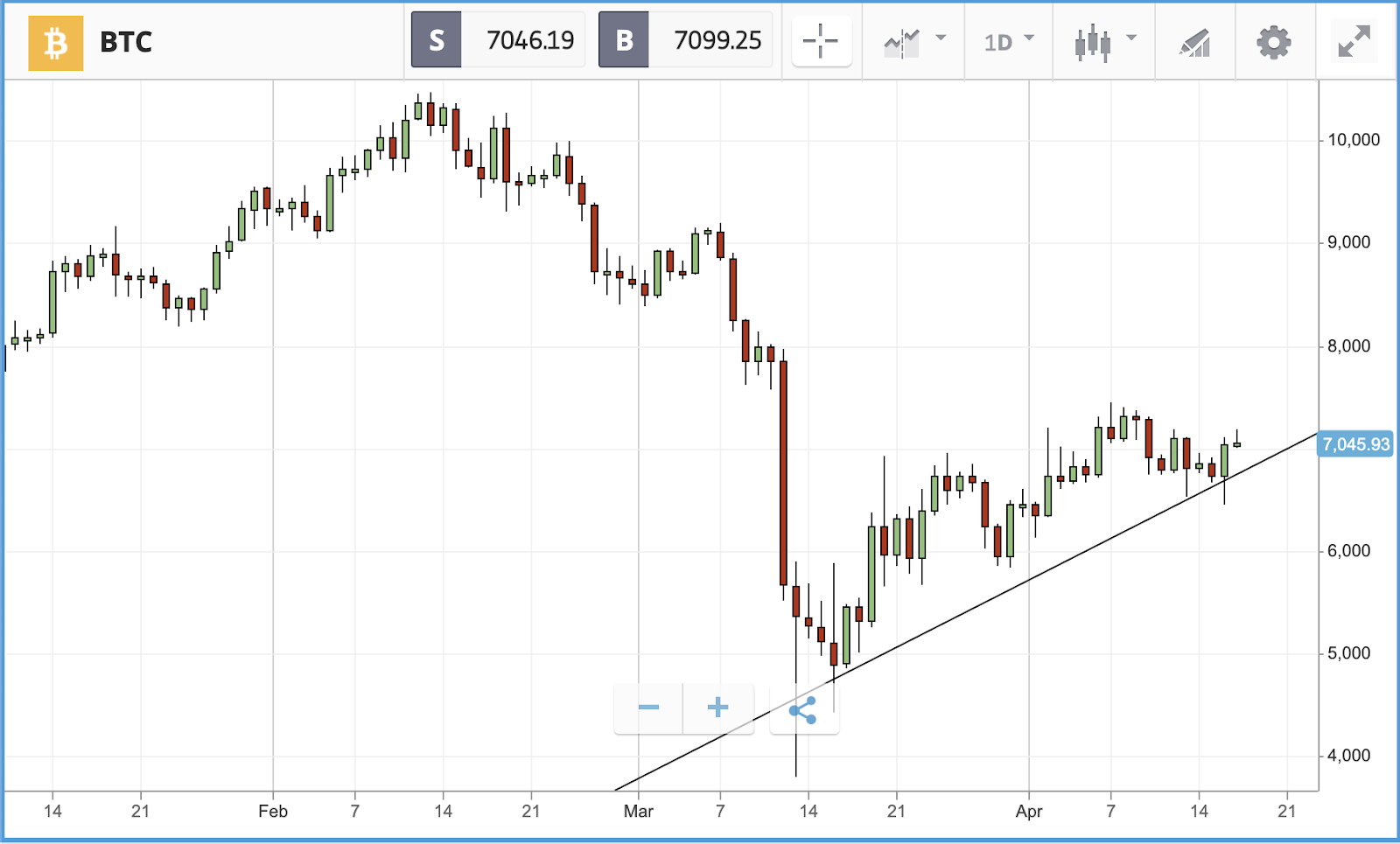The width and height of the screenshot is (1400, 844).
Task: Expand the chart type dropdown arrow
Action: (x=1131, y=38)
